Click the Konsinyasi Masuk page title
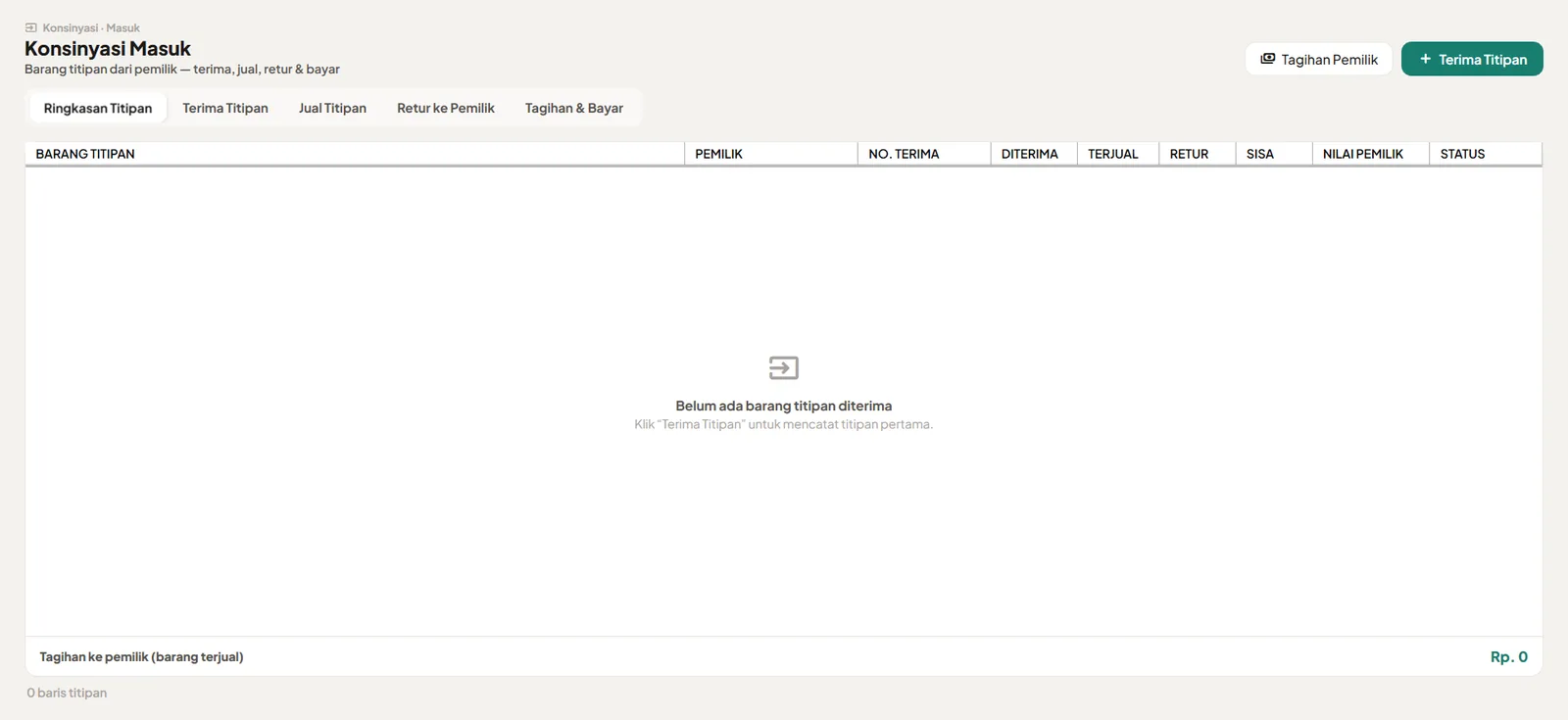This screenshot has height=720, width=1568. coord(108,49)
